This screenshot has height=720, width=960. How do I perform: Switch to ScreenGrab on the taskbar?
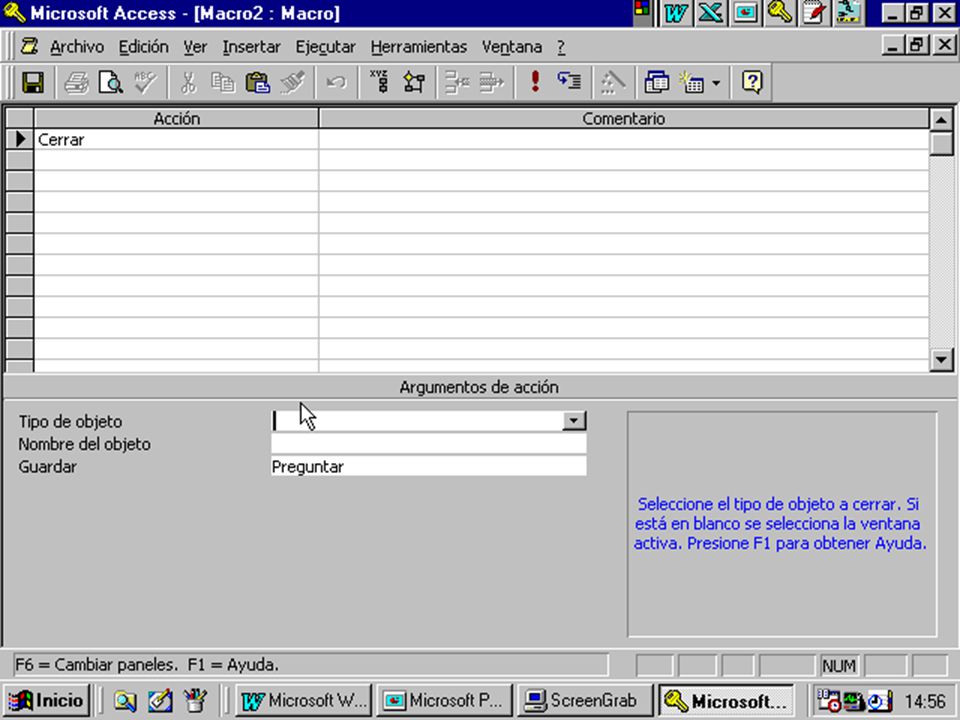click(585, 700)
